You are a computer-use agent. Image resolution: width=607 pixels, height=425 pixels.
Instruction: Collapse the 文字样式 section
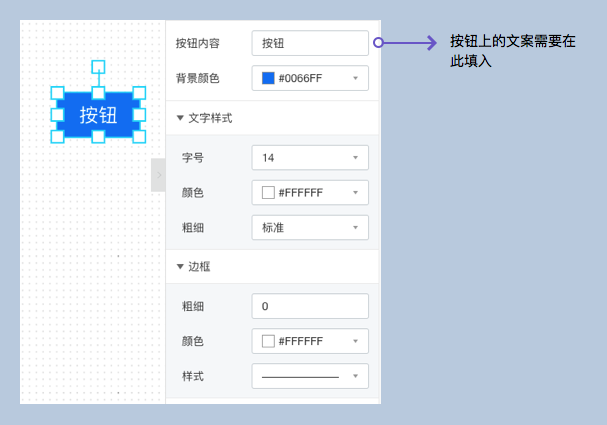(x=180, y=118)
